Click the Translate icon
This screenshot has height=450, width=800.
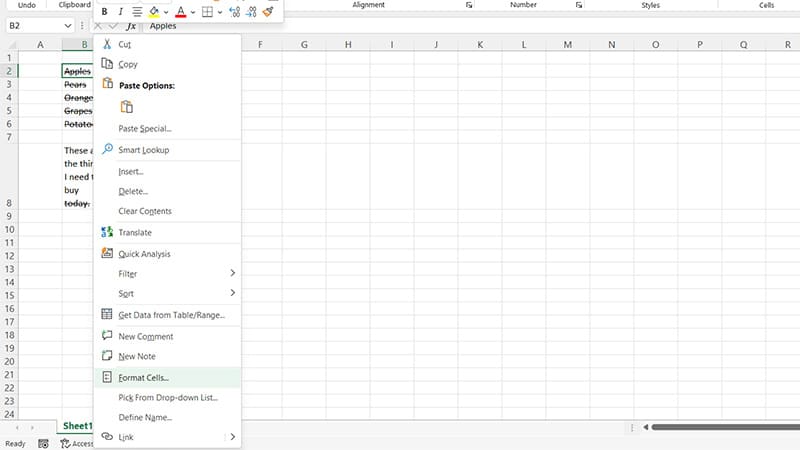(107, 232)
